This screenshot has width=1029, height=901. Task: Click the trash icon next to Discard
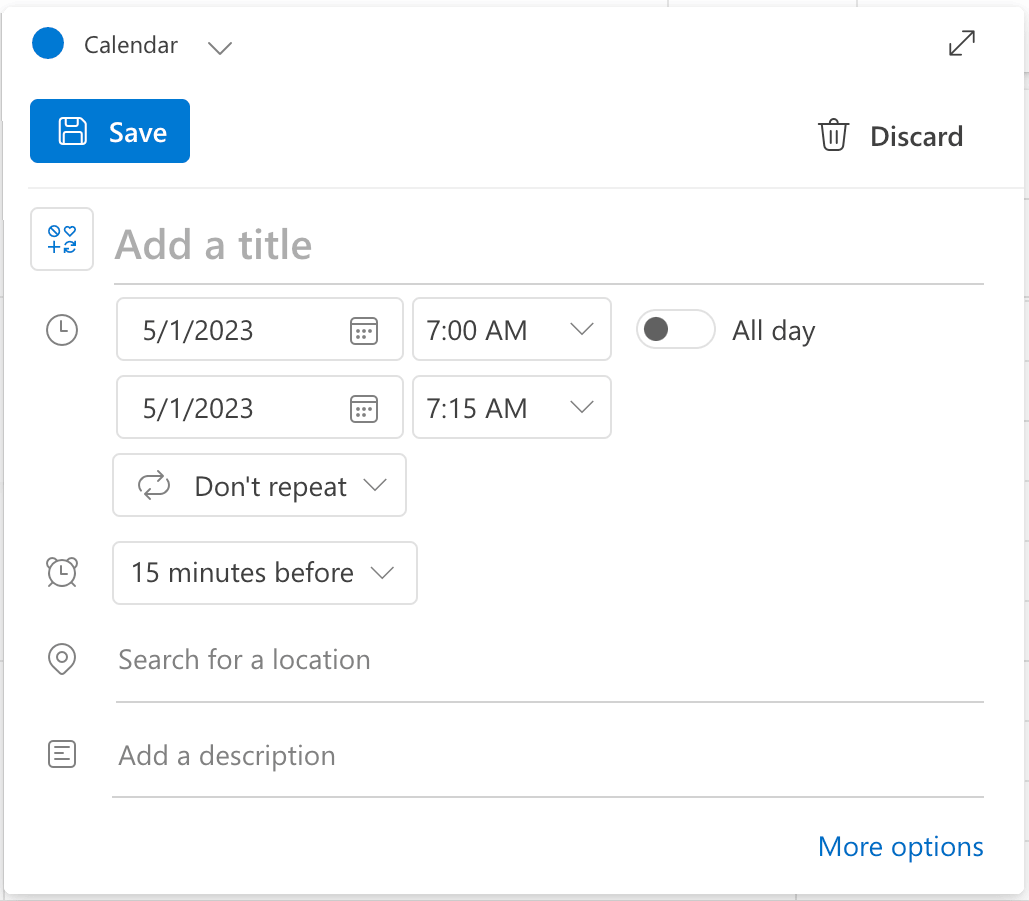(x=833, y=135)
